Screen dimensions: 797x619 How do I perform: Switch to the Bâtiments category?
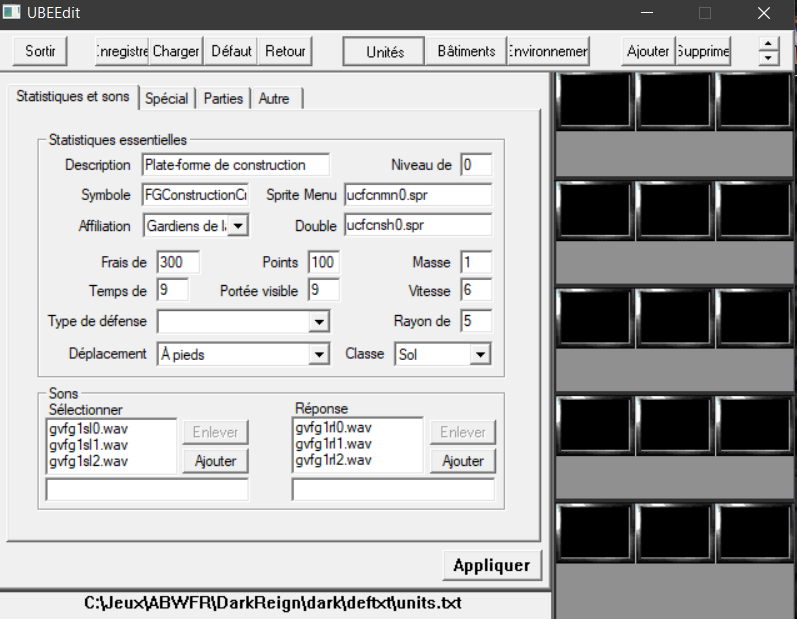[466, 51]
